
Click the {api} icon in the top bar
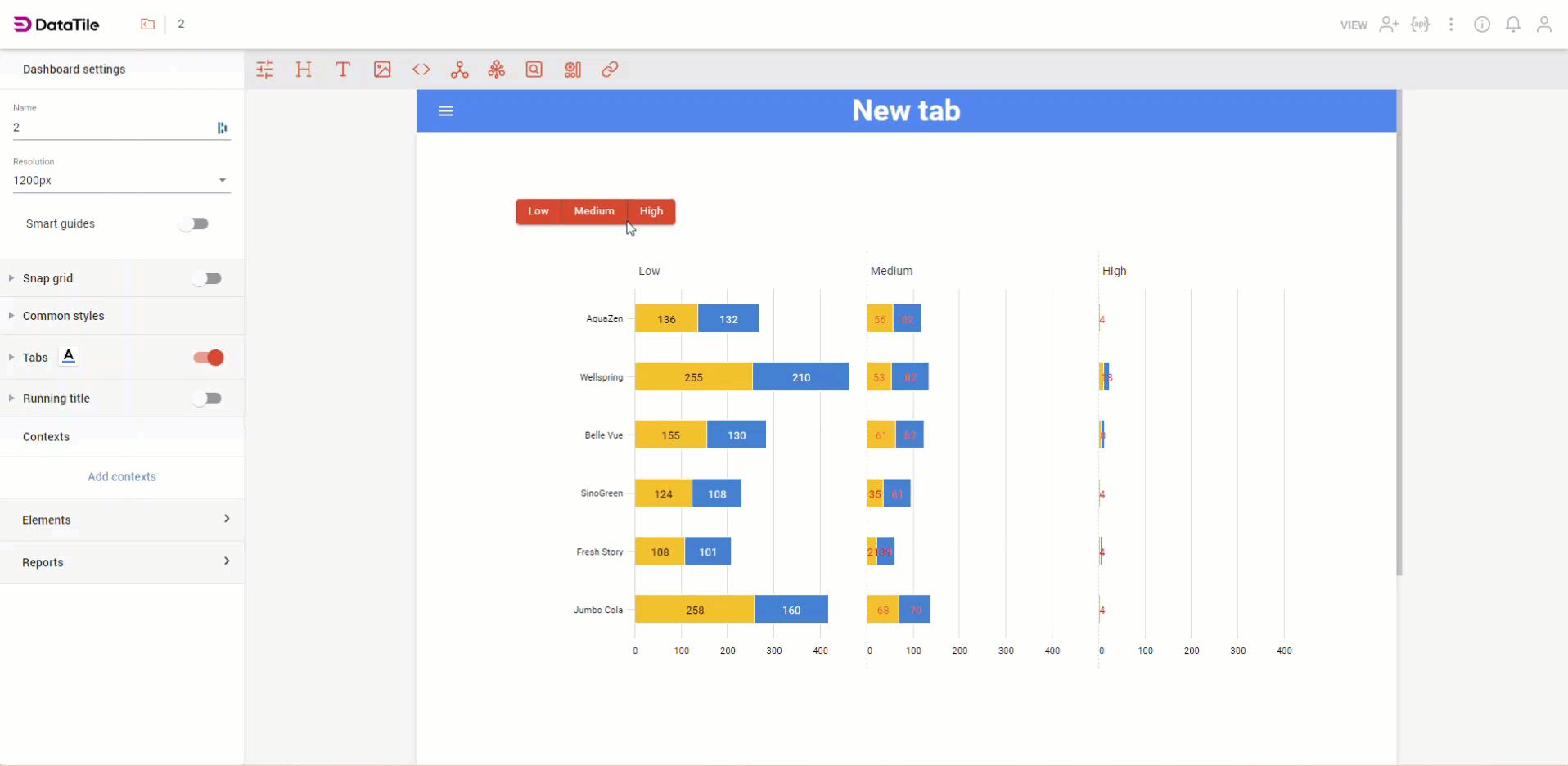pyautogui.click(x=1422, y=25)
